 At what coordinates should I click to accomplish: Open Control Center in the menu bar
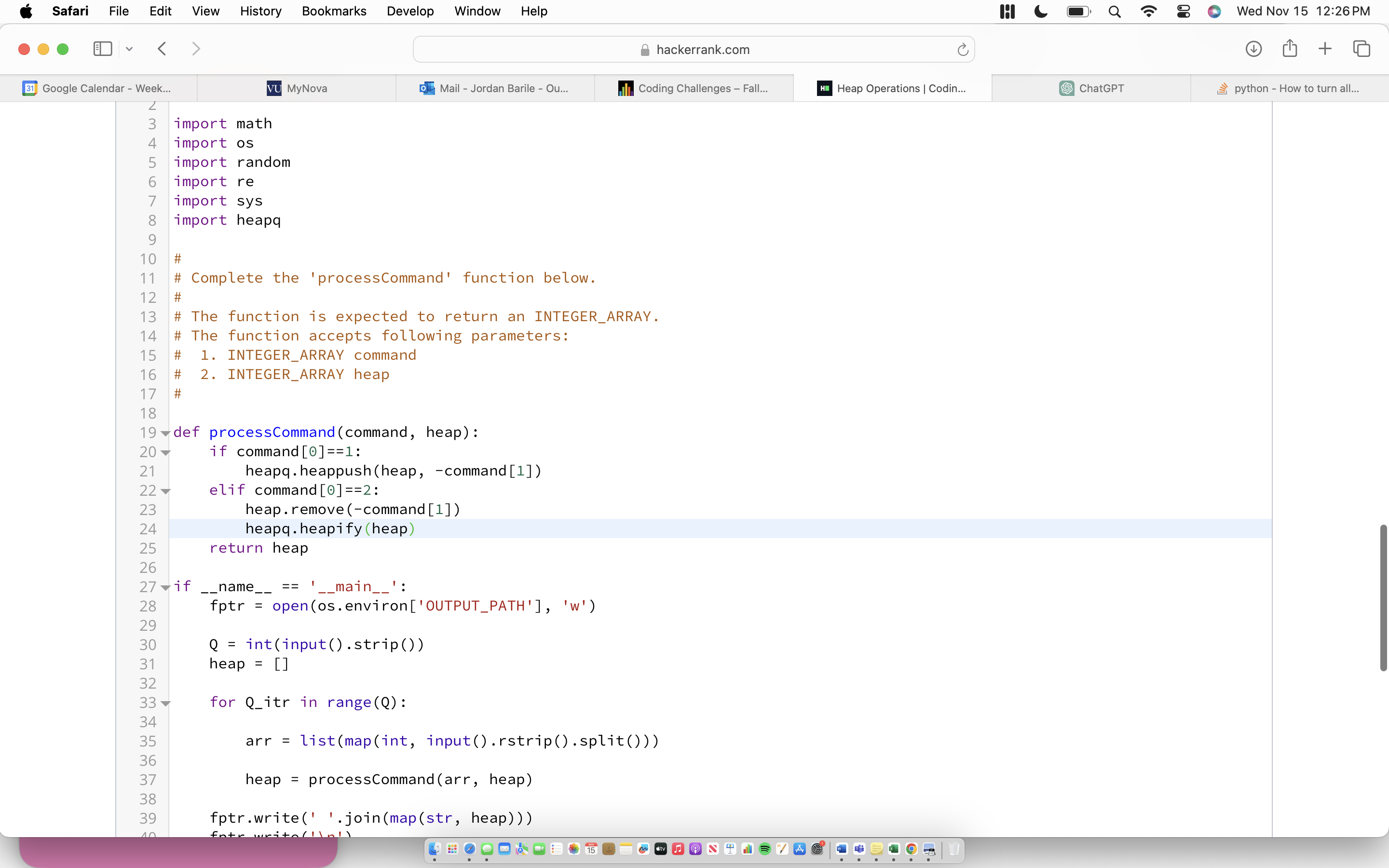[1183, 12]
